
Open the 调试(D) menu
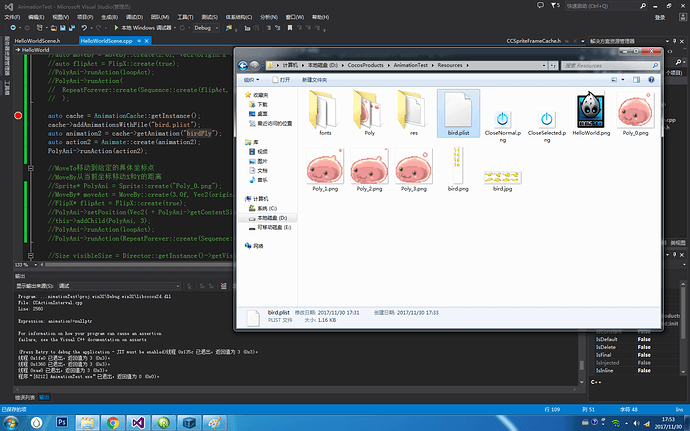click(x=134, y=17)
